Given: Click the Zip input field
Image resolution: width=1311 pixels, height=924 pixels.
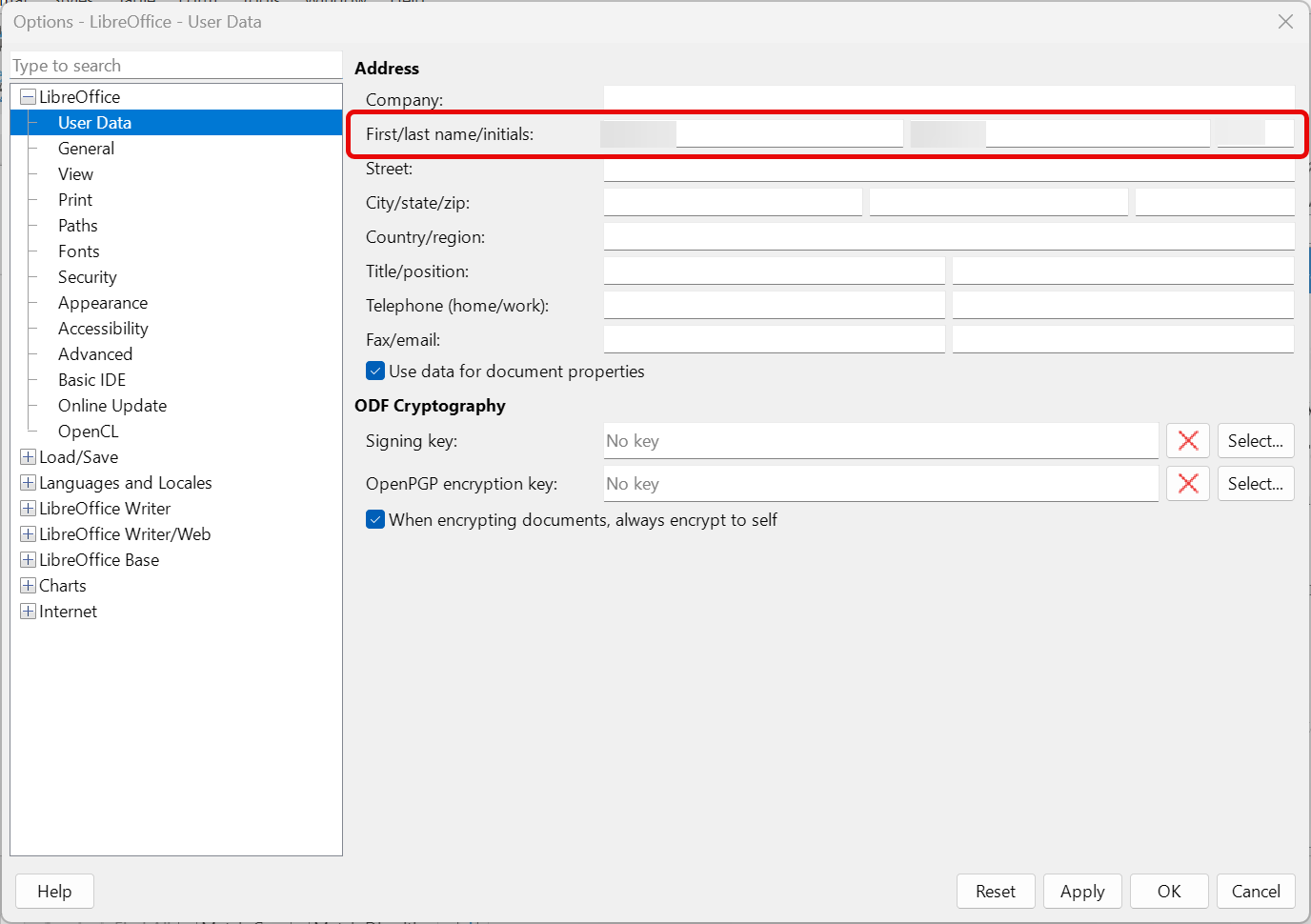Looking at the screenshot, I should click(1215, 202).
